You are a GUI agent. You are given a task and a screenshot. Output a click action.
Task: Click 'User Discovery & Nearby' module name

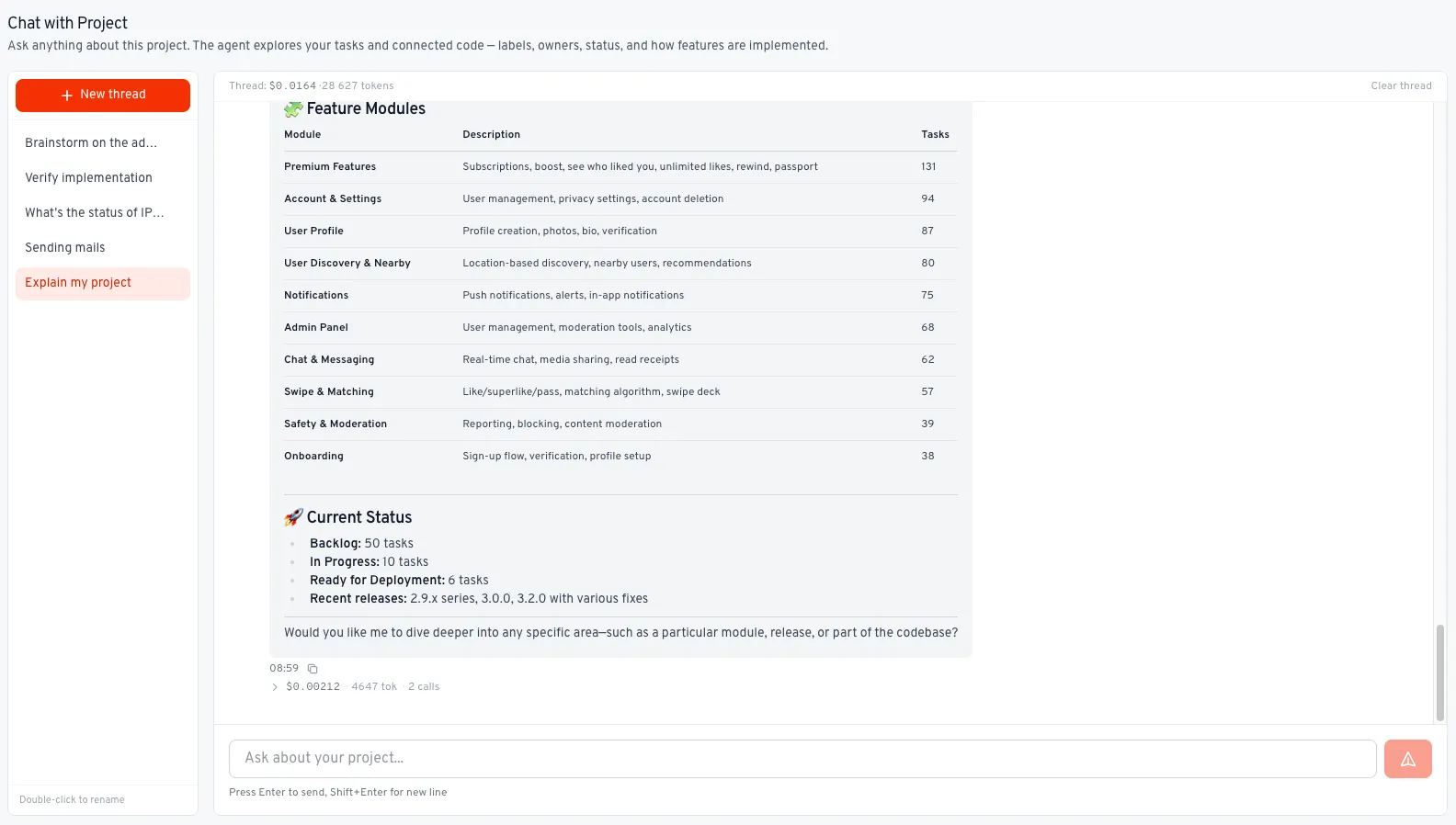pos(347,264)
